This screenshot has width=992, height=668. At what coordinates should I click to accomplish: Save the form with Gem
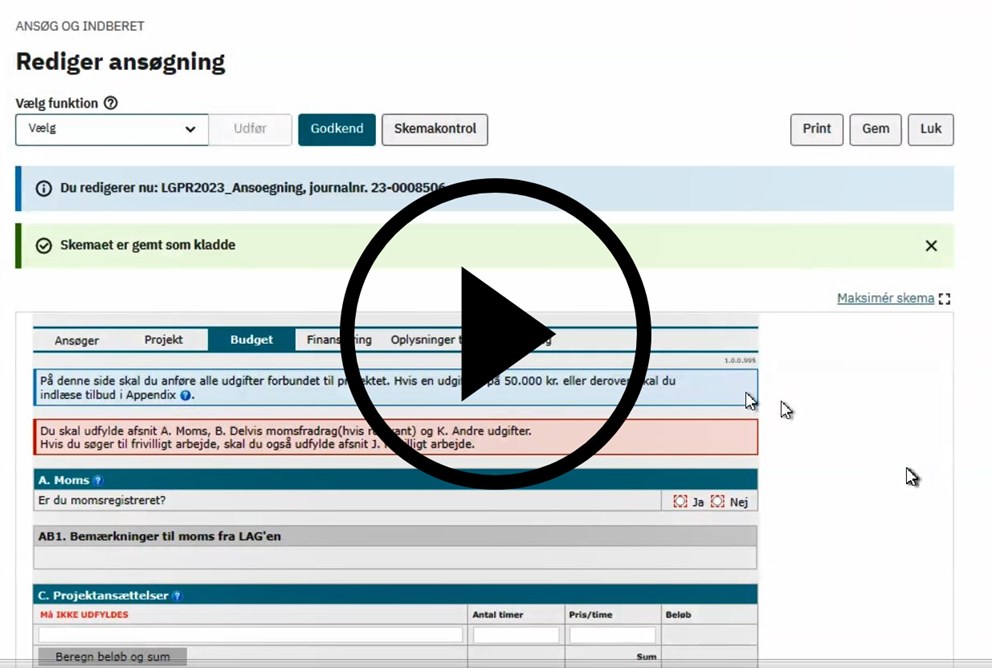tap(875, 130)
